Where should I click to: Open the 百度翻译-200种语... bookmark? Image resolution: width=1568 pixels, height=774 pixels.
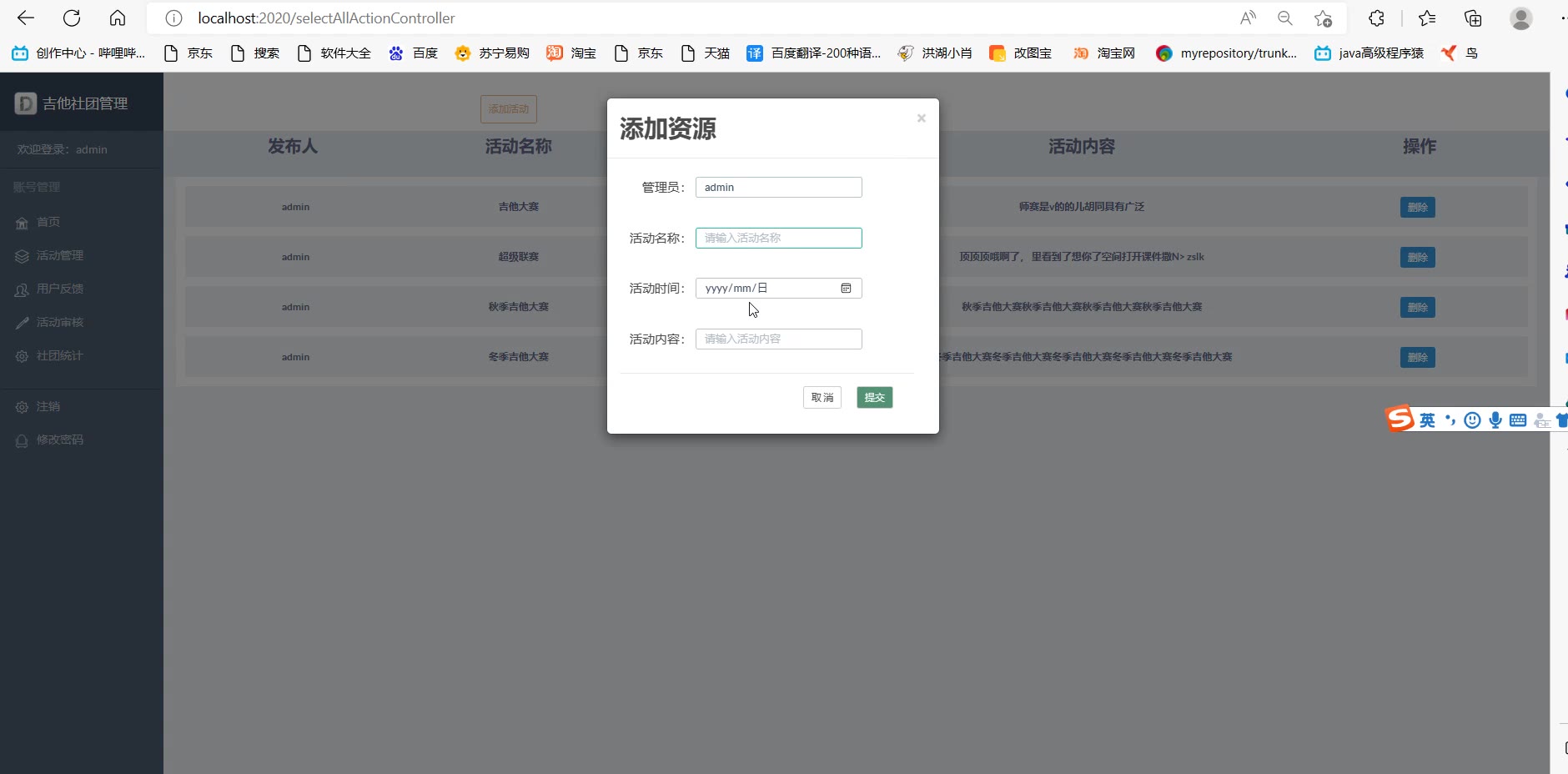[814, 53]
